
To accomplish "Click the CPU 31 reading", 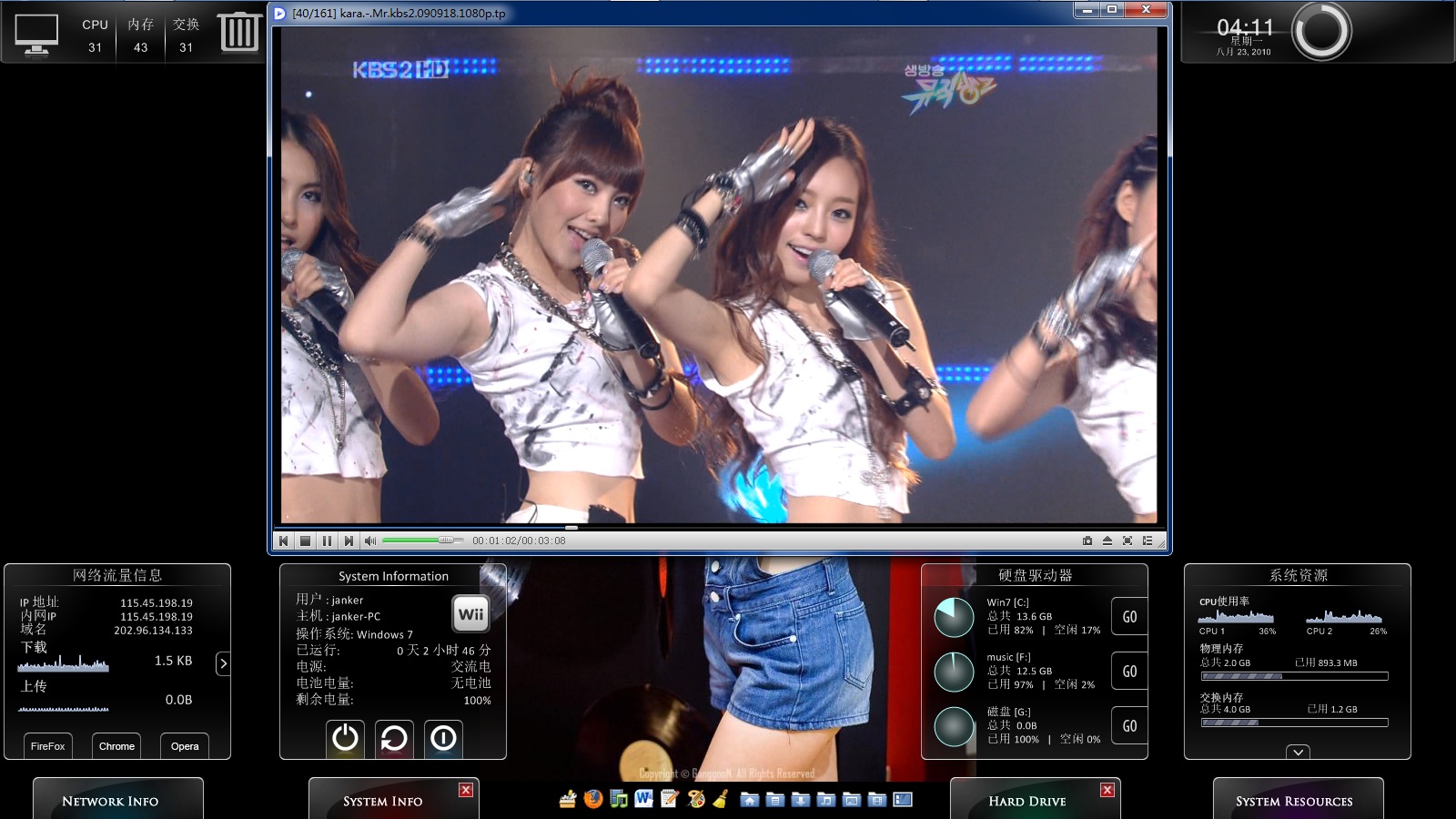I will pos(95,35).
